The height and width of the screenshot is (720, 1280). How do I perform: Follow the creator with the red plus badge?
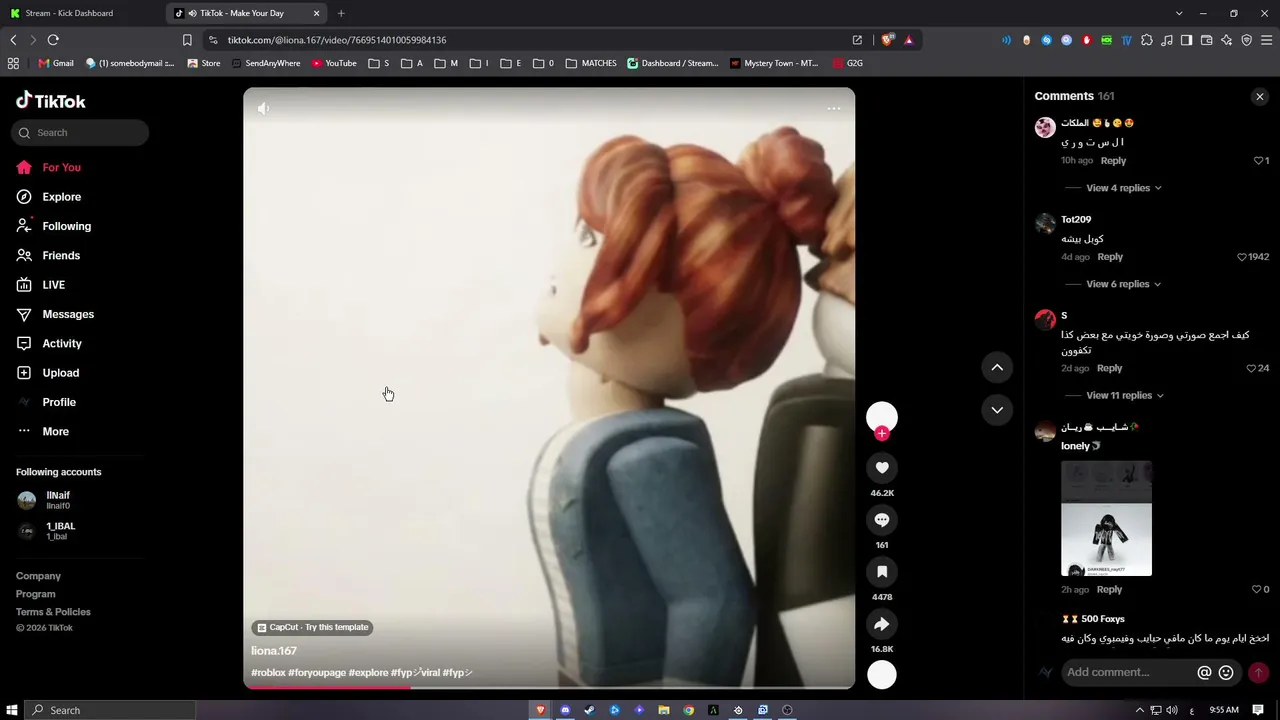pyautogui.click(x=882, y=434)
